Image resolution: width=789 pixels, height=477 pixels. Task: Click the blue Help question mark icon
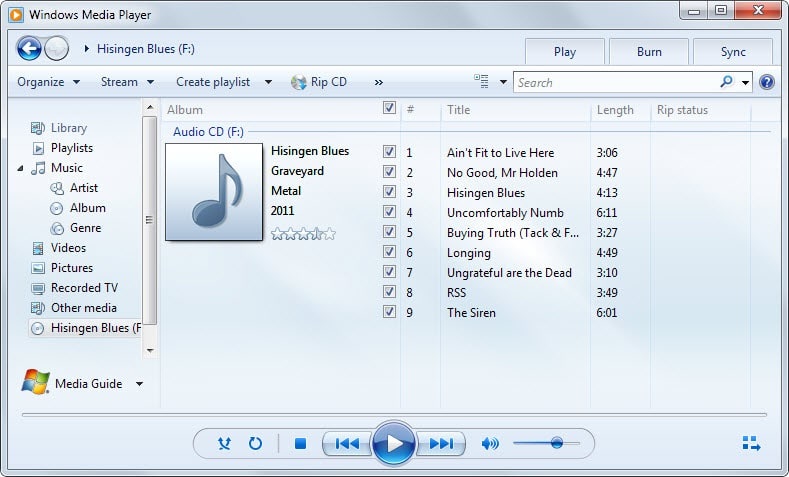(x=767, y=82)
